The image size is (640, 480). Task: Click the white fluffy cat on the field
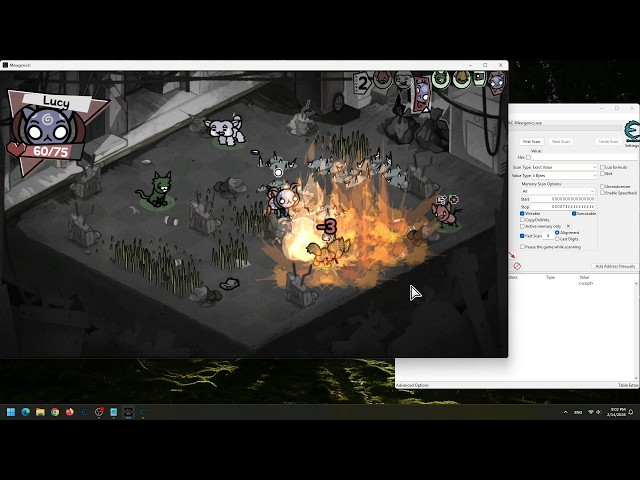click(x=224, y=130)
